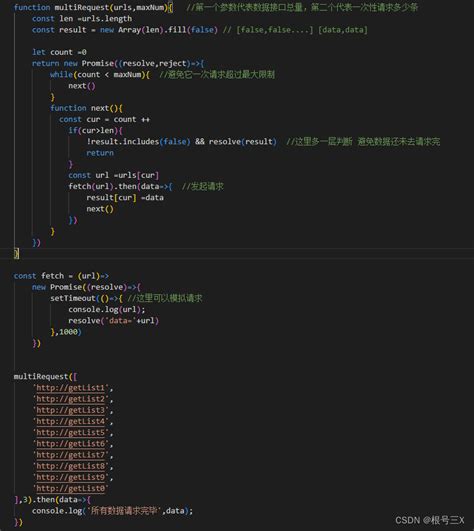Click the Chinese comment after 'function multiRequest'

[x=302, y=7]
